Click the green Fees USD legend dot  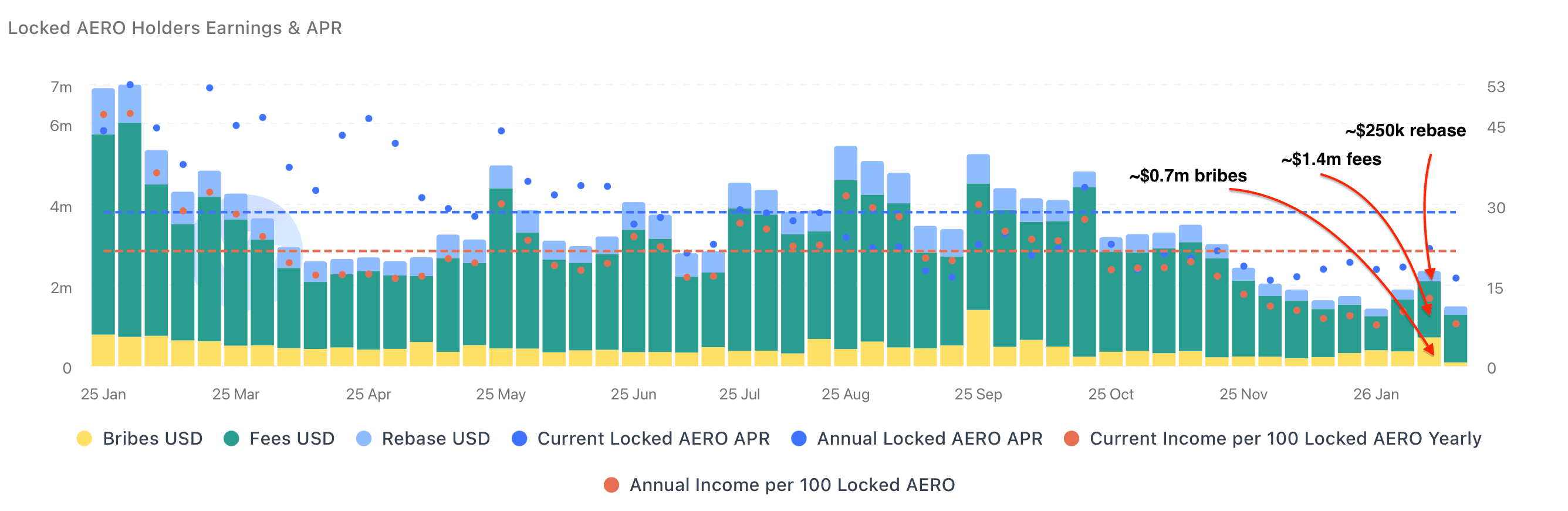(231, 439)
